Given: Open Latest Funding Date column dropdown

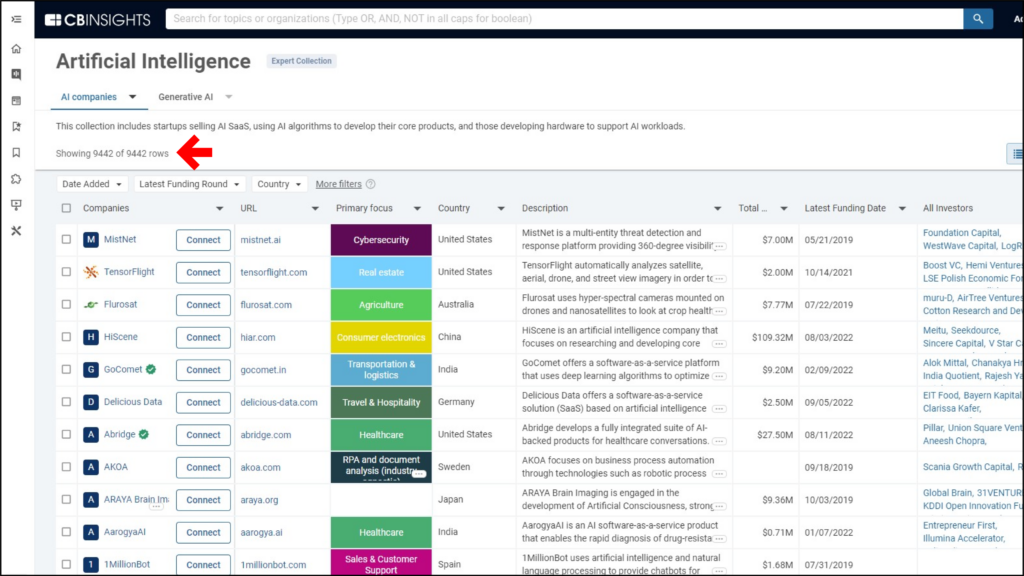Looking at the screenshot, I should tap(902, 208).
